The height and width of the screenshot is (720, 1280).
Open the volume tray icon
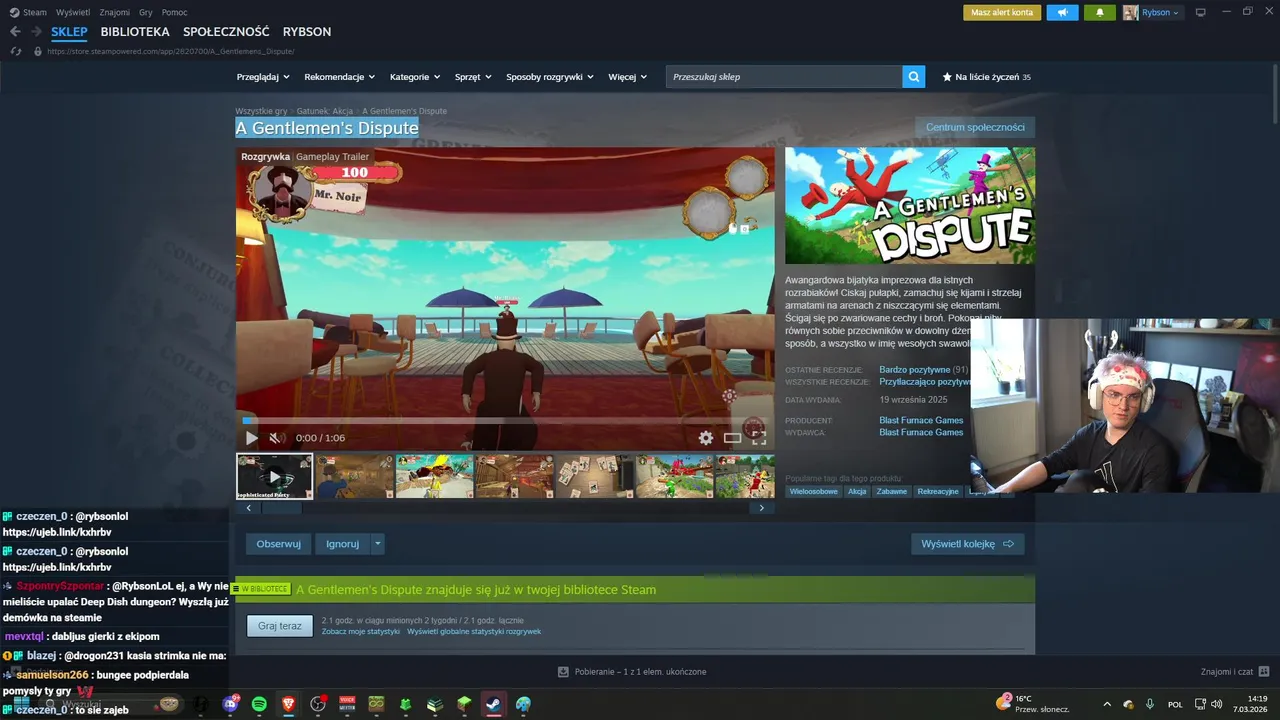pos(1217,704)
